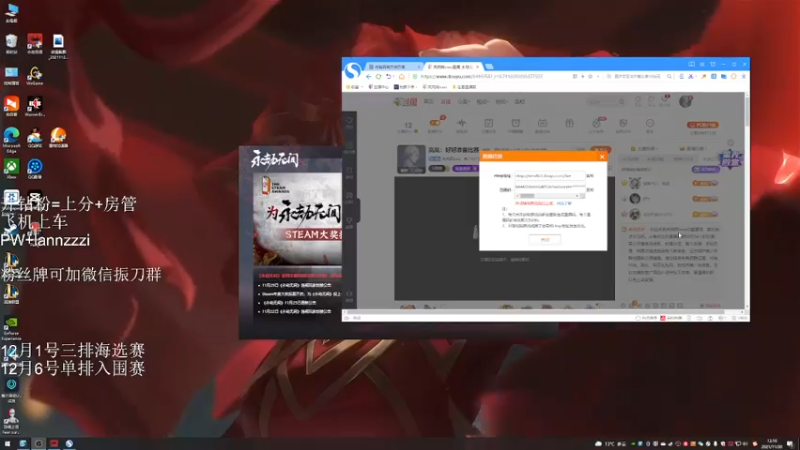The height and width of the screenshot is (450, 800).
Task: Click the Douyu site search box
Action: pos(606,102)
